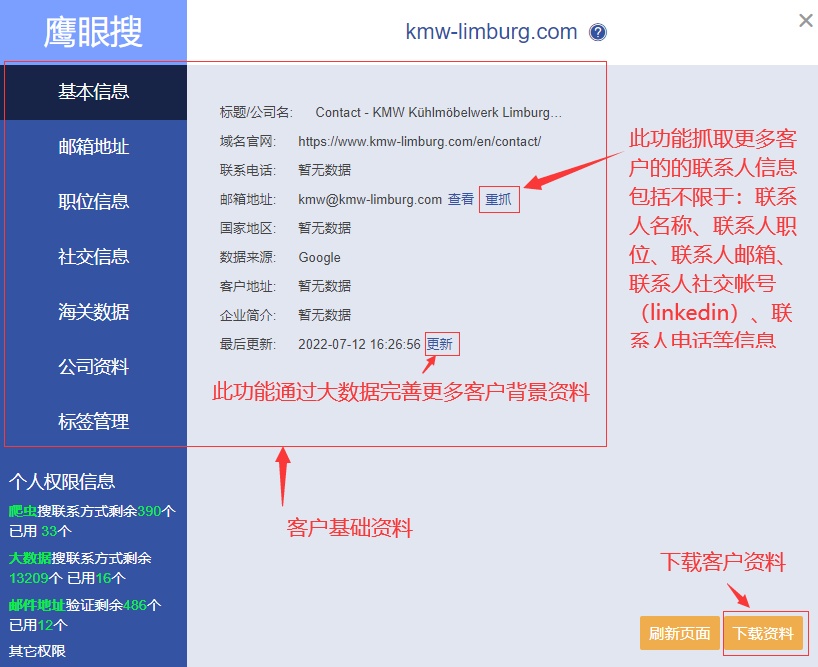Show the 公司资料 tab
The height and width of the screenshot is (667, 818).
tap(94, 367)
